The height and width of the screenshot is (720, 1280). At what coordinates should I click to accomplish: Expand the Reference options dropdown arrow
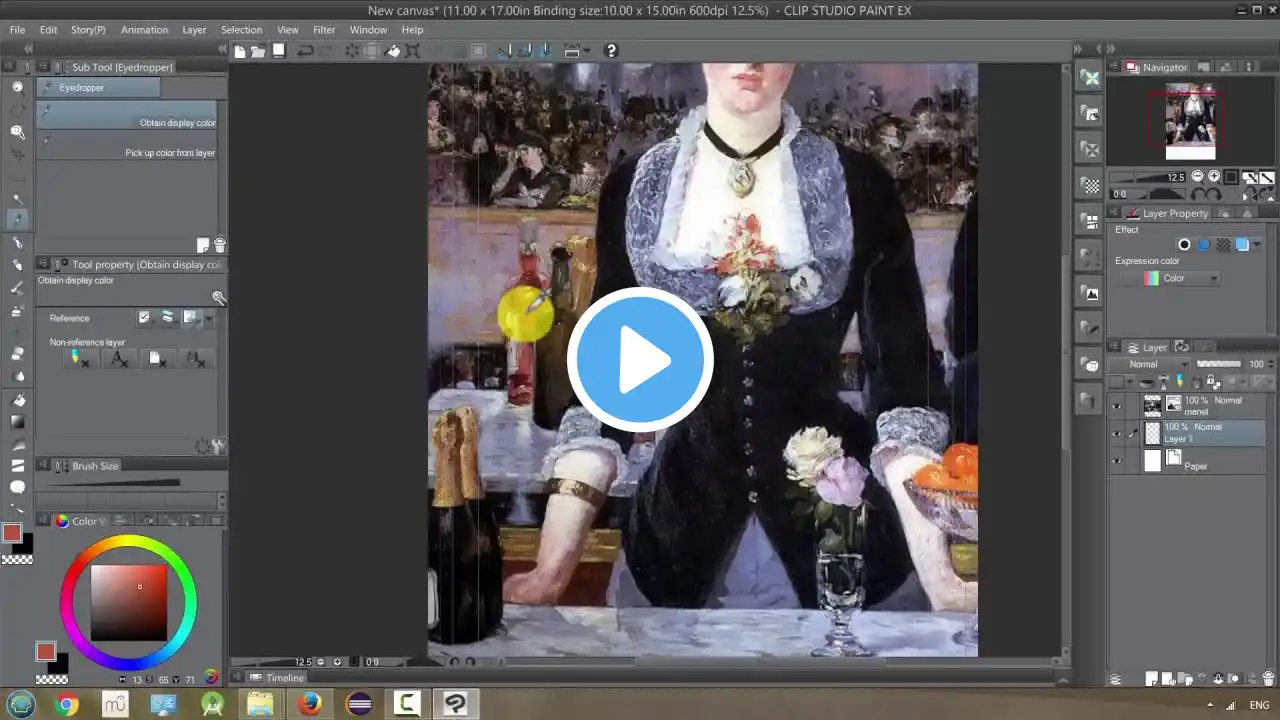(x=209, y=318)
